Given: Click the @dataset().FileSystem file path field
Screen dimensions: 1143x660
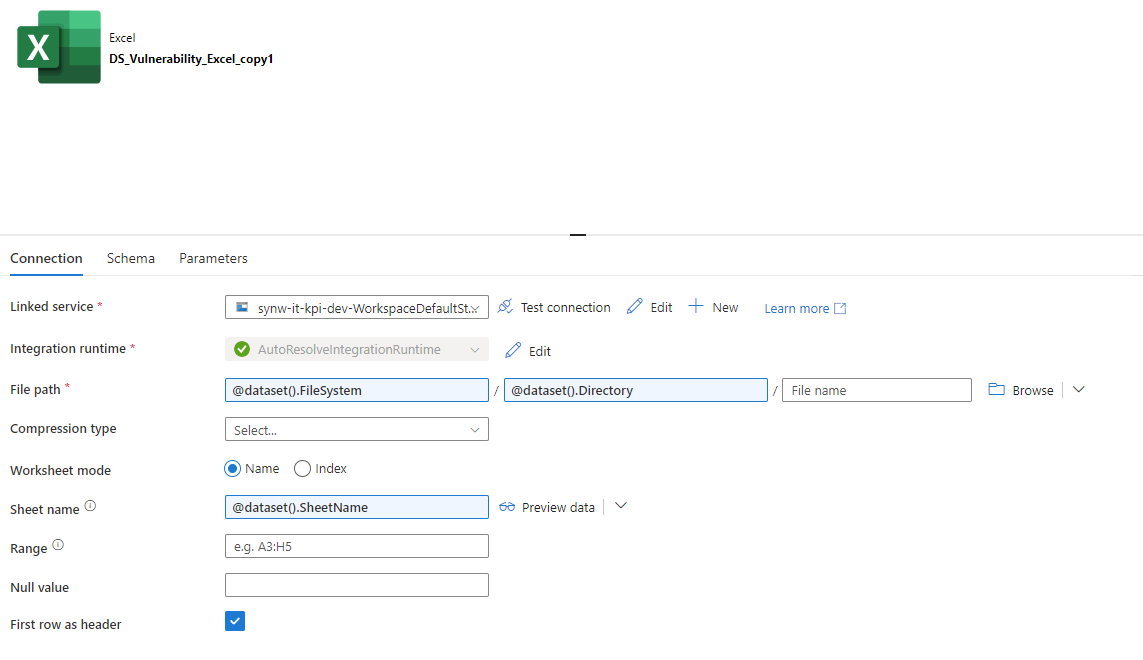Looking at the screenshot, I should pos(356,390).
